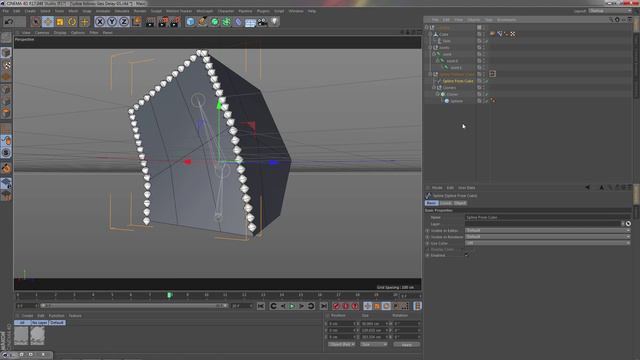640x360 pixels.
Task: Collapse the first Joint hierarchy
Action: (434, 54)
